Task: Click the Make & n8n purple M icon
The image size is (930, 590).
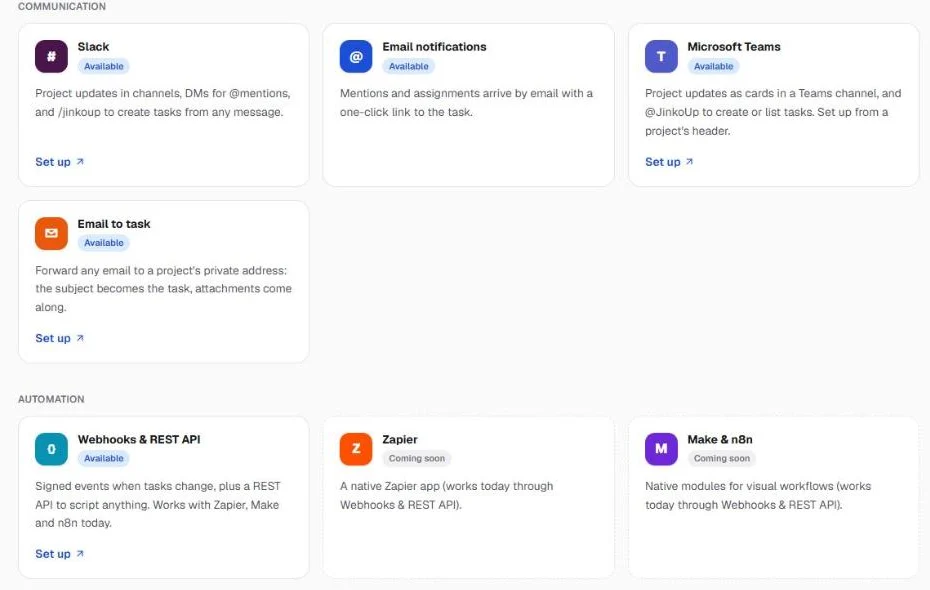Action: (661, 449)
